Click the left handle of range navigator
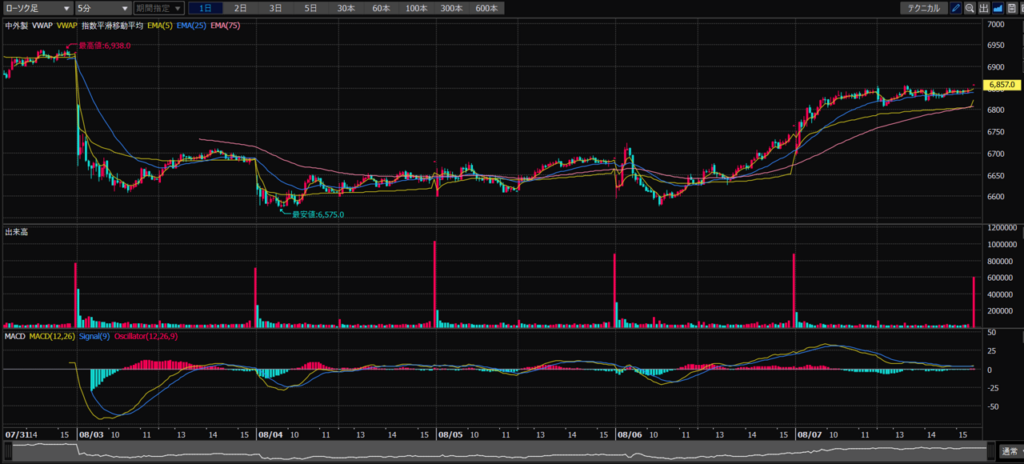Image resolution: width=1024 pixels, height=464 pixels. [8, 452]
